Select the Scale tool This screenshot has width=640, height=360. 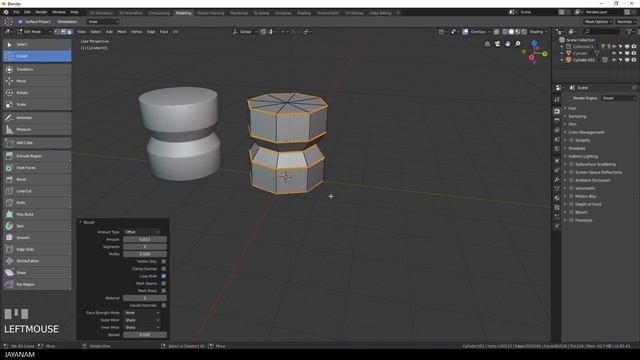pyautogui.click(x=37, y=104)
